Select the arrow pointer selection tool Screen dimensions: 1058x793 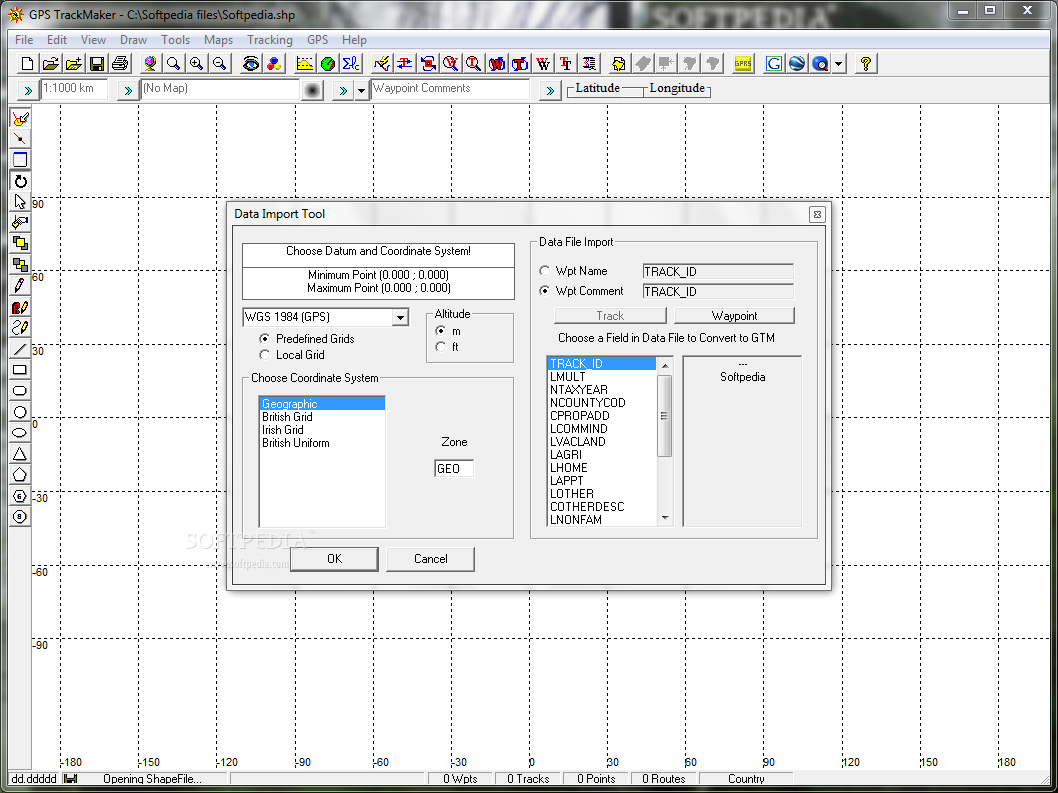point(20,202)
